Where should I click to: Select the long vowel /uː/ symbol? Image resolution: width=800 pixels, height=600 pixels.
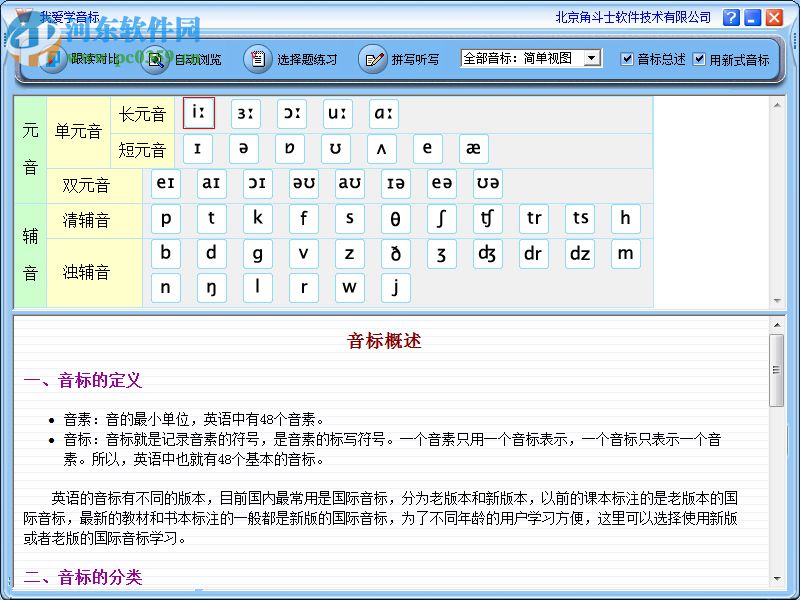[337, 113]
